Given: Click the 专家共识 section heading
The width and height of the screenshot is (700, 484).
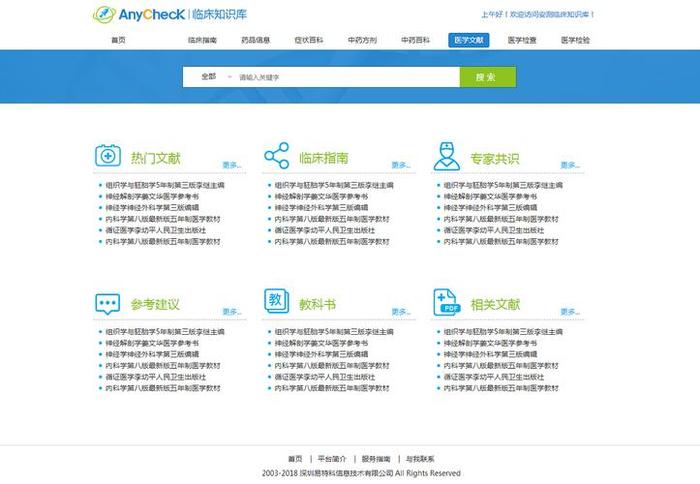Looking at the screenshot, I should pyautogui.click(x=495, y=159).
